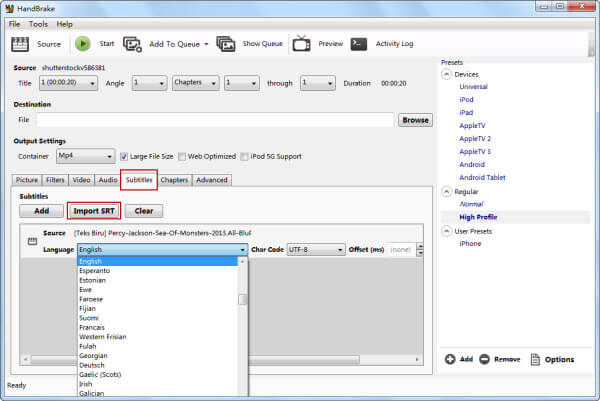Screen dimensions: 600x401
Task: Select the iPad preset
Action: (466, 112)
